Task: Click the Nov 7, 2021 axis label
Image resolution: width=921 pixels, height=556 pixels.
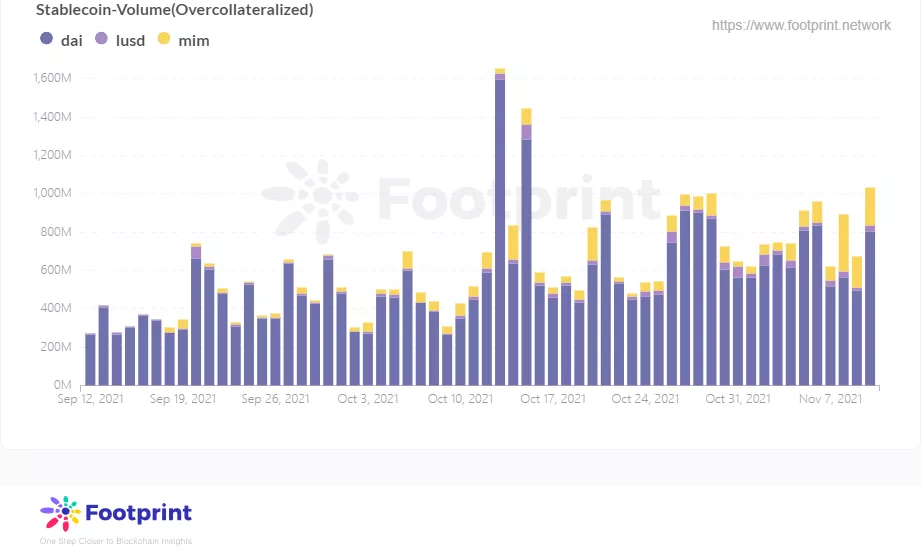Action: [831, 399]
